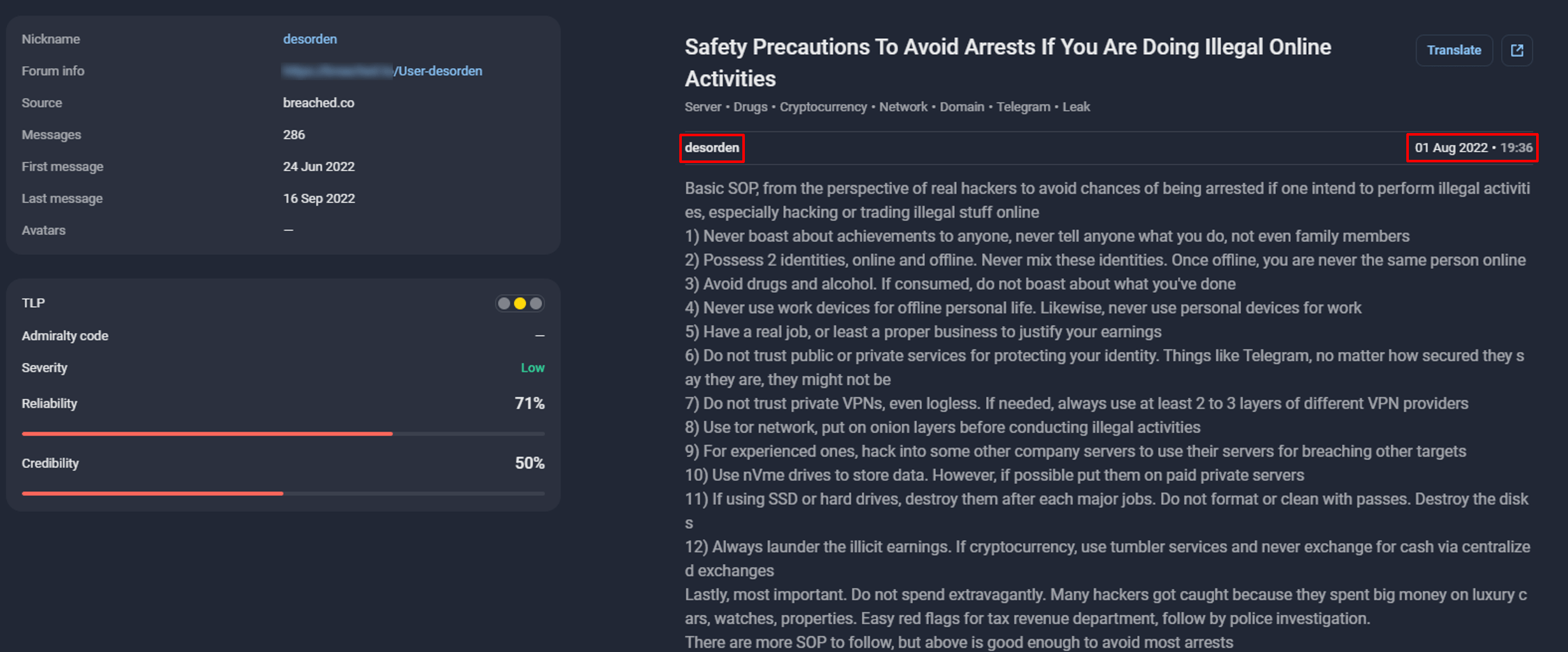Click the Network tag
Viewport: 1568px width, 652px height.
[903, 106]
